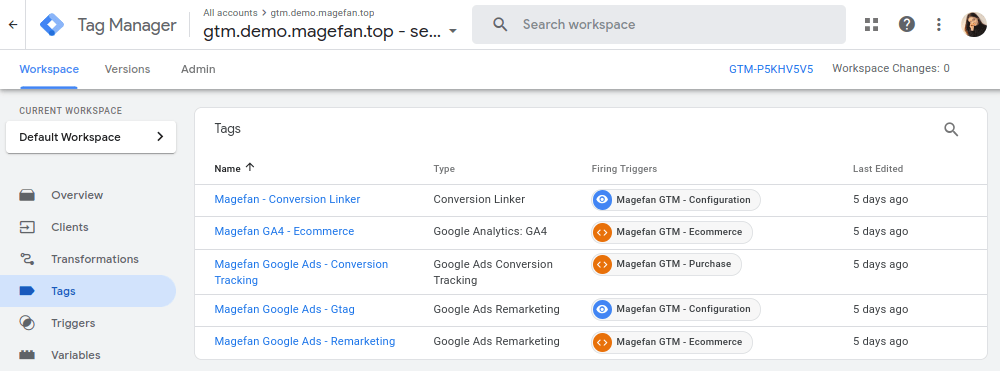Click code icon in Remarketing row trigger
Screen dimensions: 1000x371
[602, 342]
